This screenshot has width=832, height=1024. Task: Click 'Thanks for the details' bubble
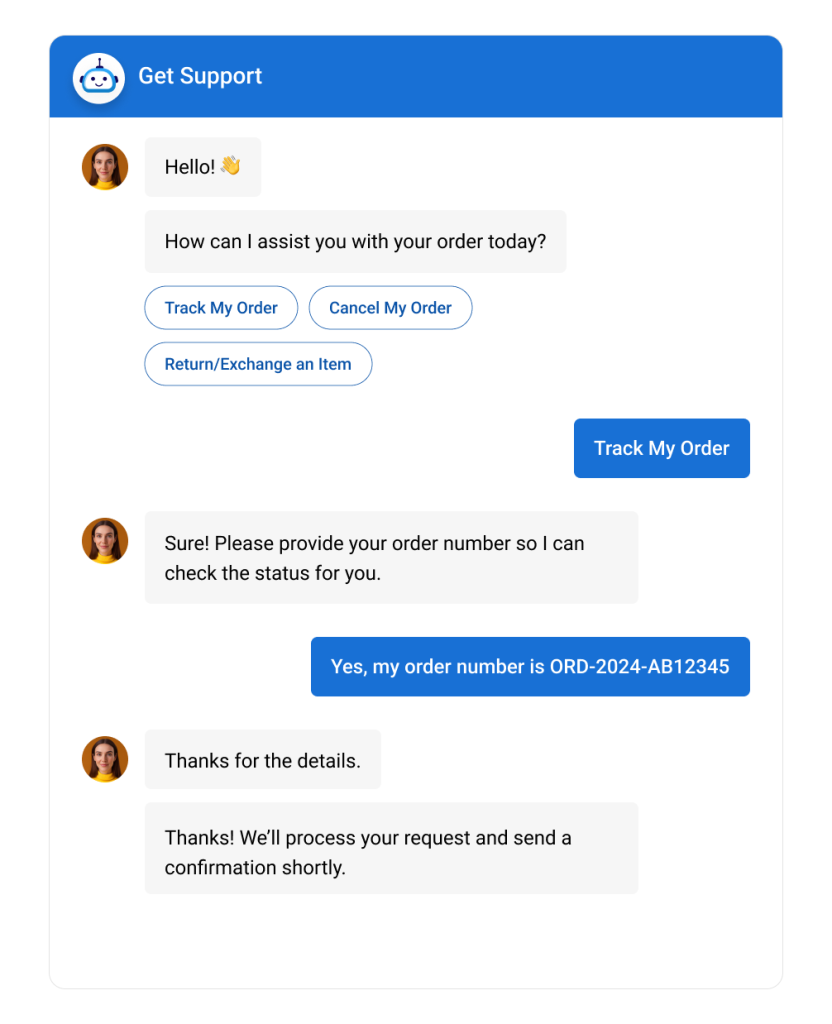[262, 760]
